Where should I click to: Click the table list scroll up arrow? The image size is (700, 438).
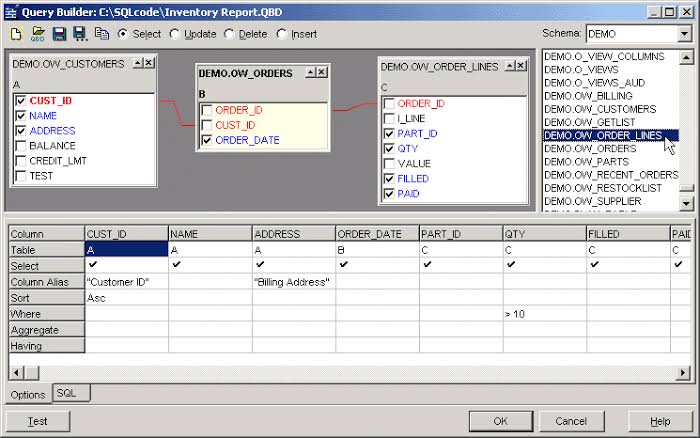tap(686, 57)
